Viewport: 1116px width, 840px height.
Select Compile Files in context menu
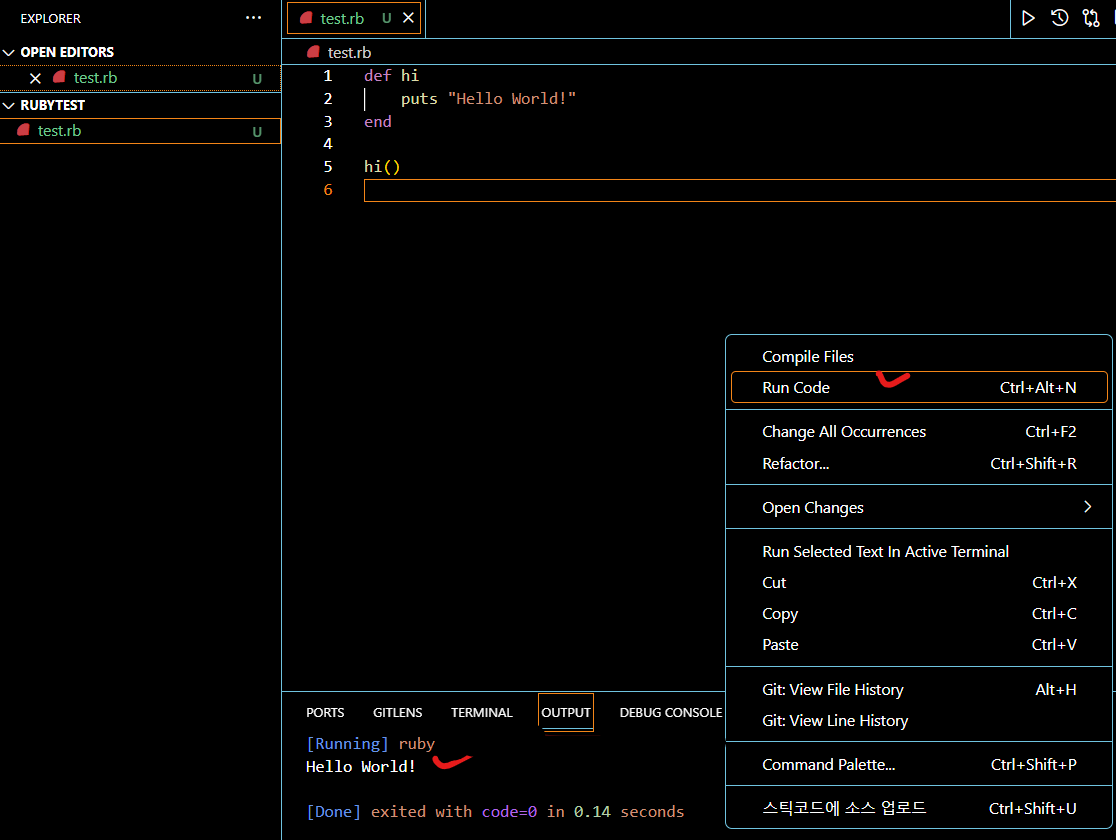(x=918, y=357)
